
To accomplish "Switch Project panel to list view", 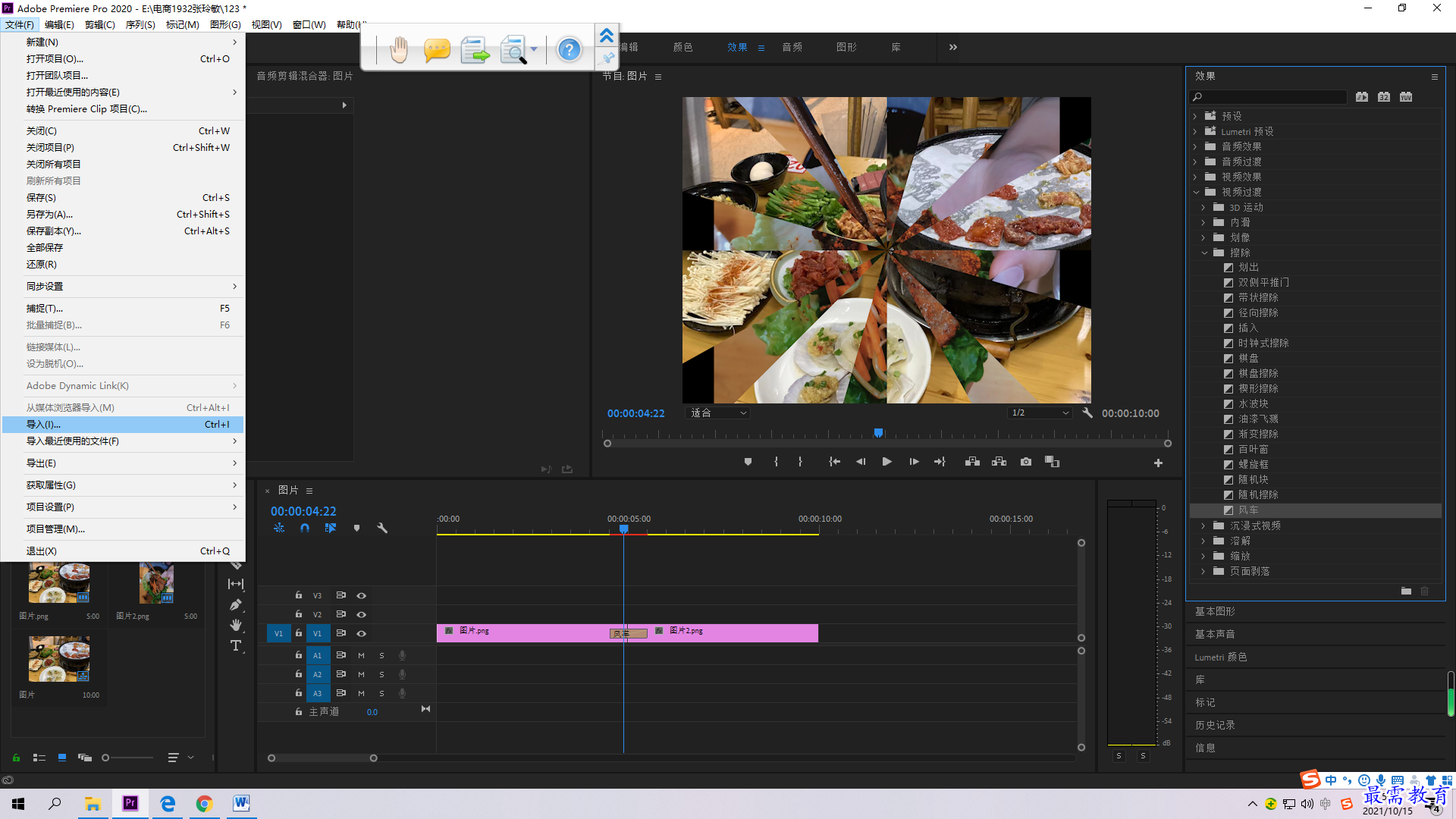I will click(39, 757).
